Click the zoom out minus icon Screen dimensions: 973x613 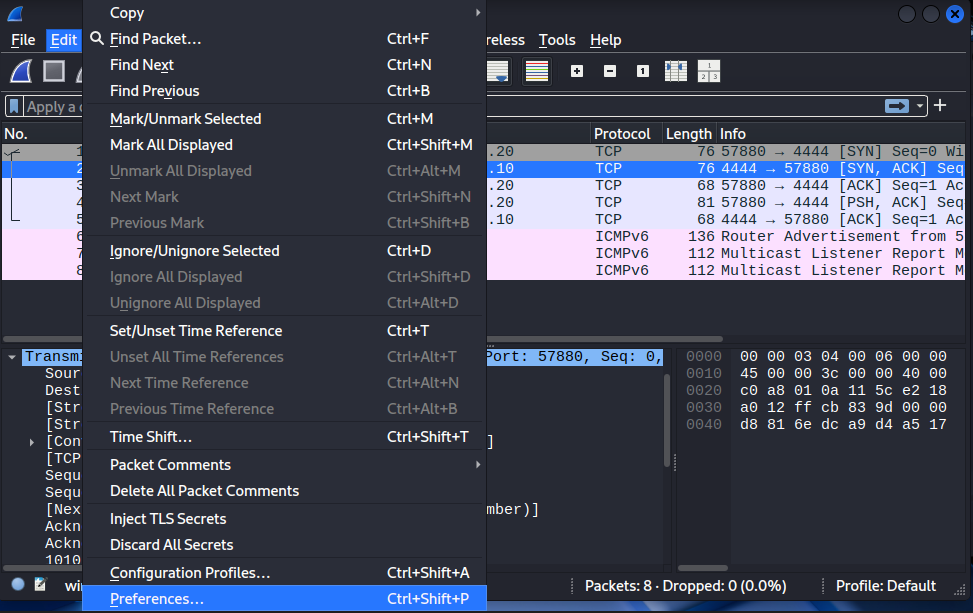tap(610, 71)
